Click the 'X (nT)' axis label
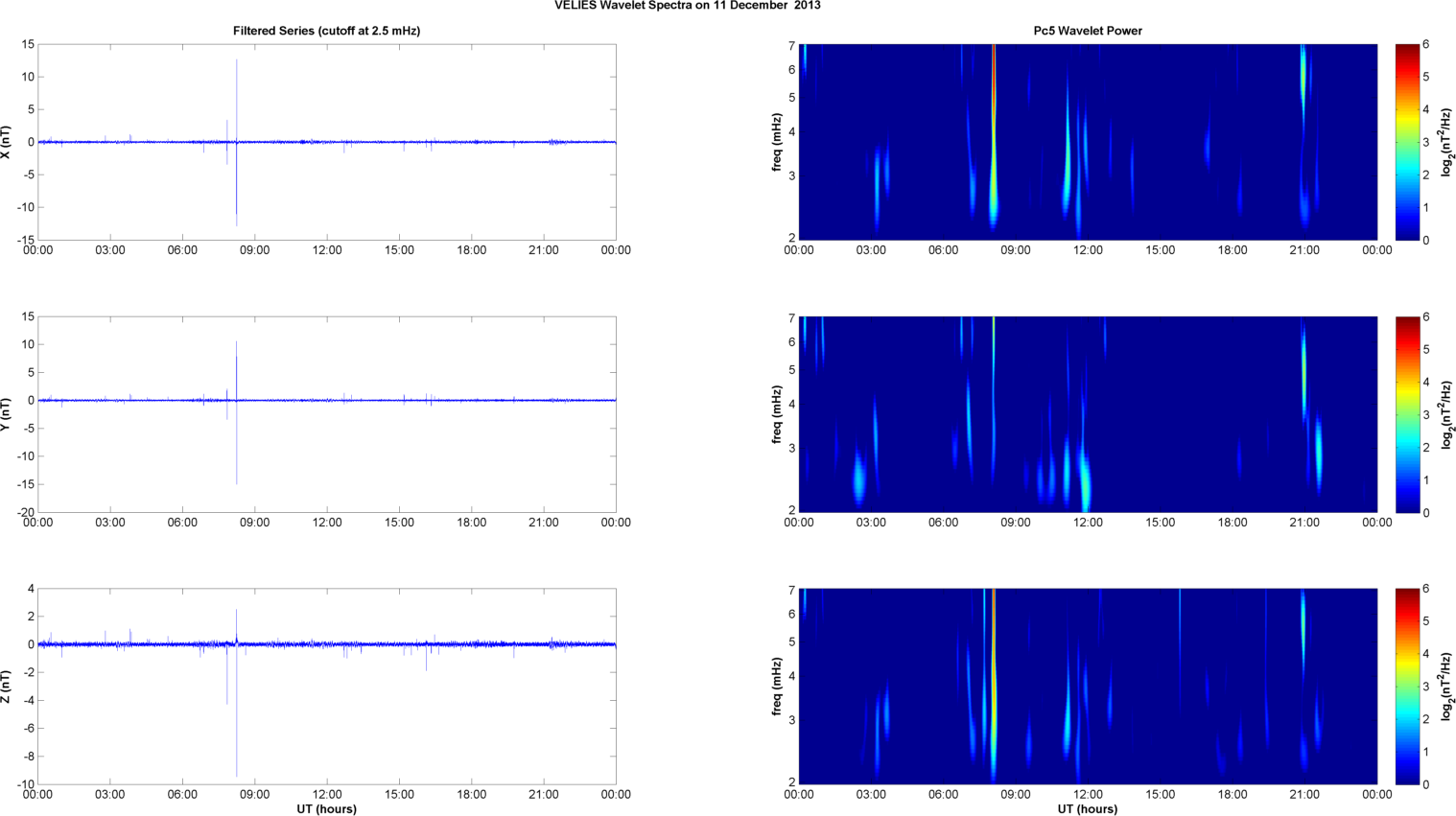Screen dimensions: 1456x816 pos(7,142)
